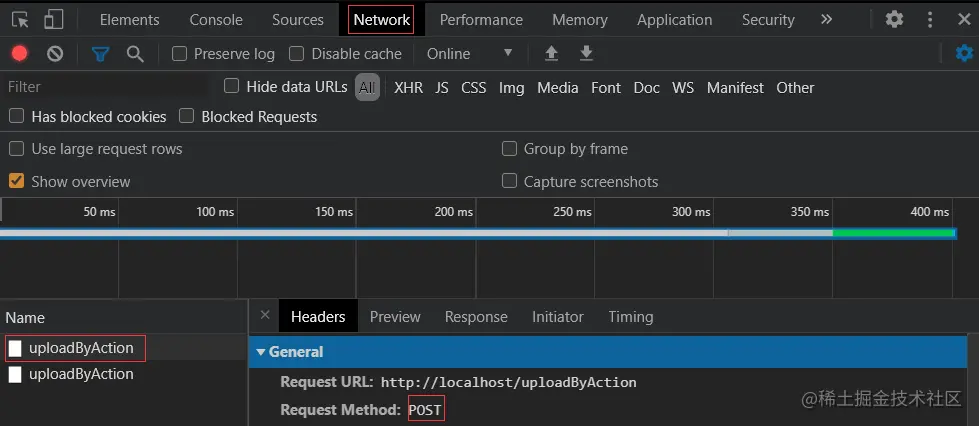Open Network settings blue gear icon
This screenshot has width=979, height=426.
click(x=964, y=53)
